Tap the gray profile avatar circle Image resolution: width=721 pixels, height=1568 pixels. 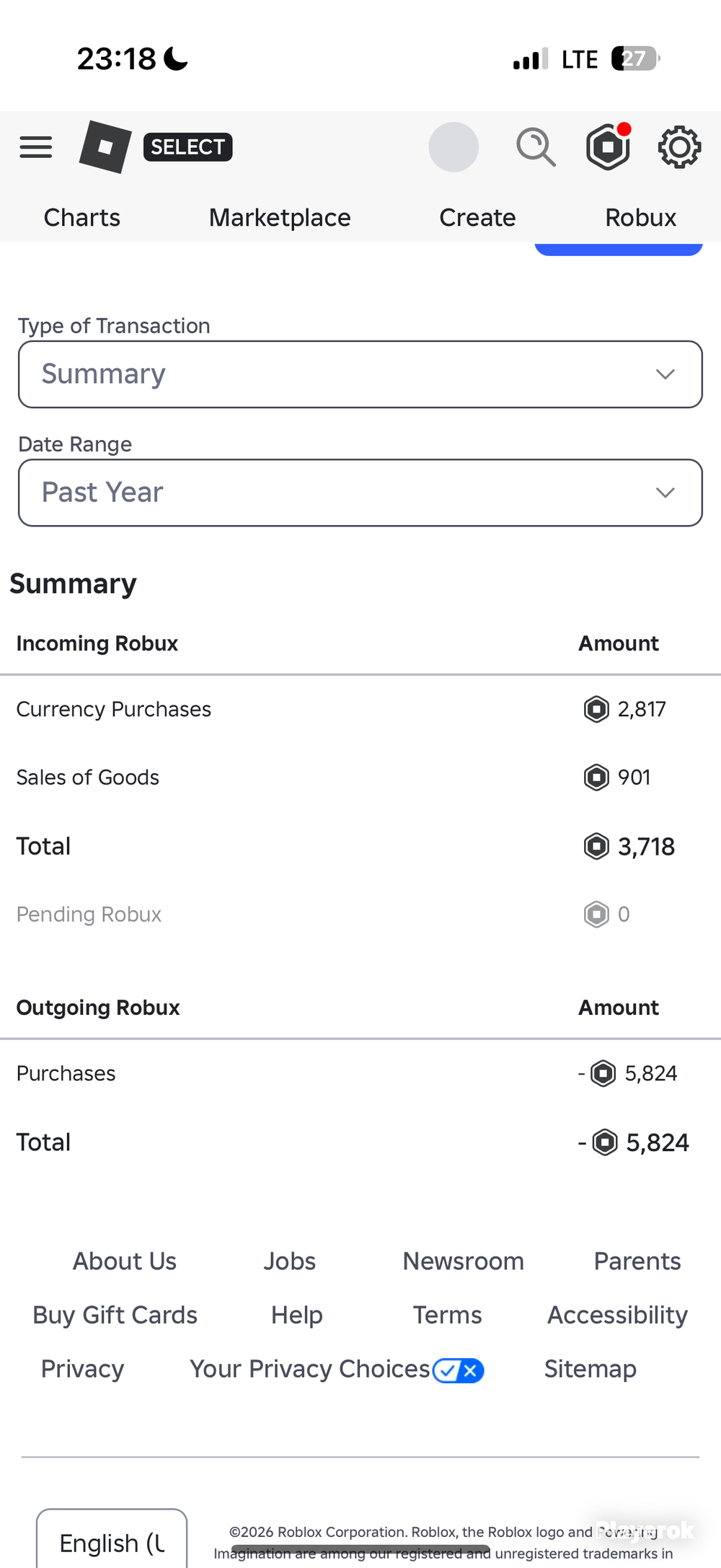click(454, 147)
